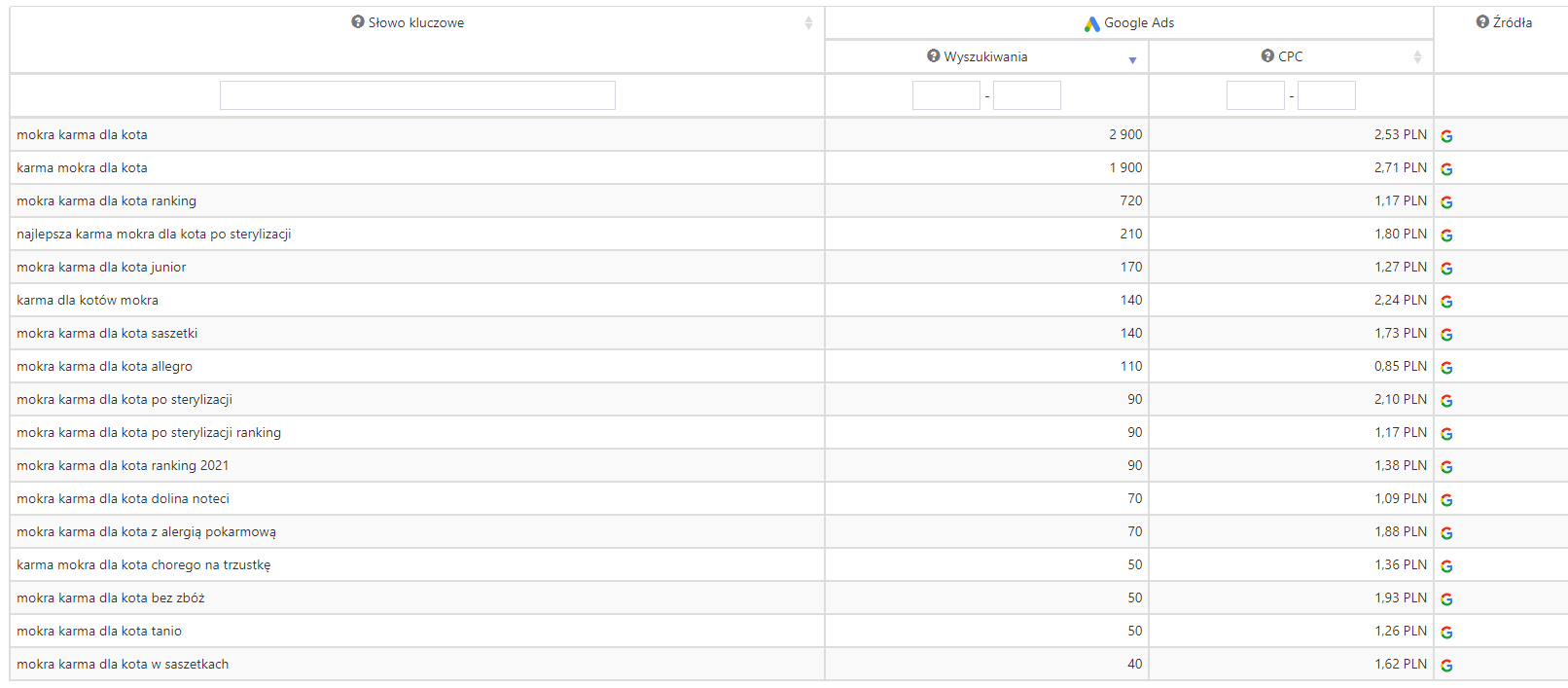Click Google icon in chorego na trzustkę row
Viewport: 1568px width, 688px height.
click(x=1446, y=566)
